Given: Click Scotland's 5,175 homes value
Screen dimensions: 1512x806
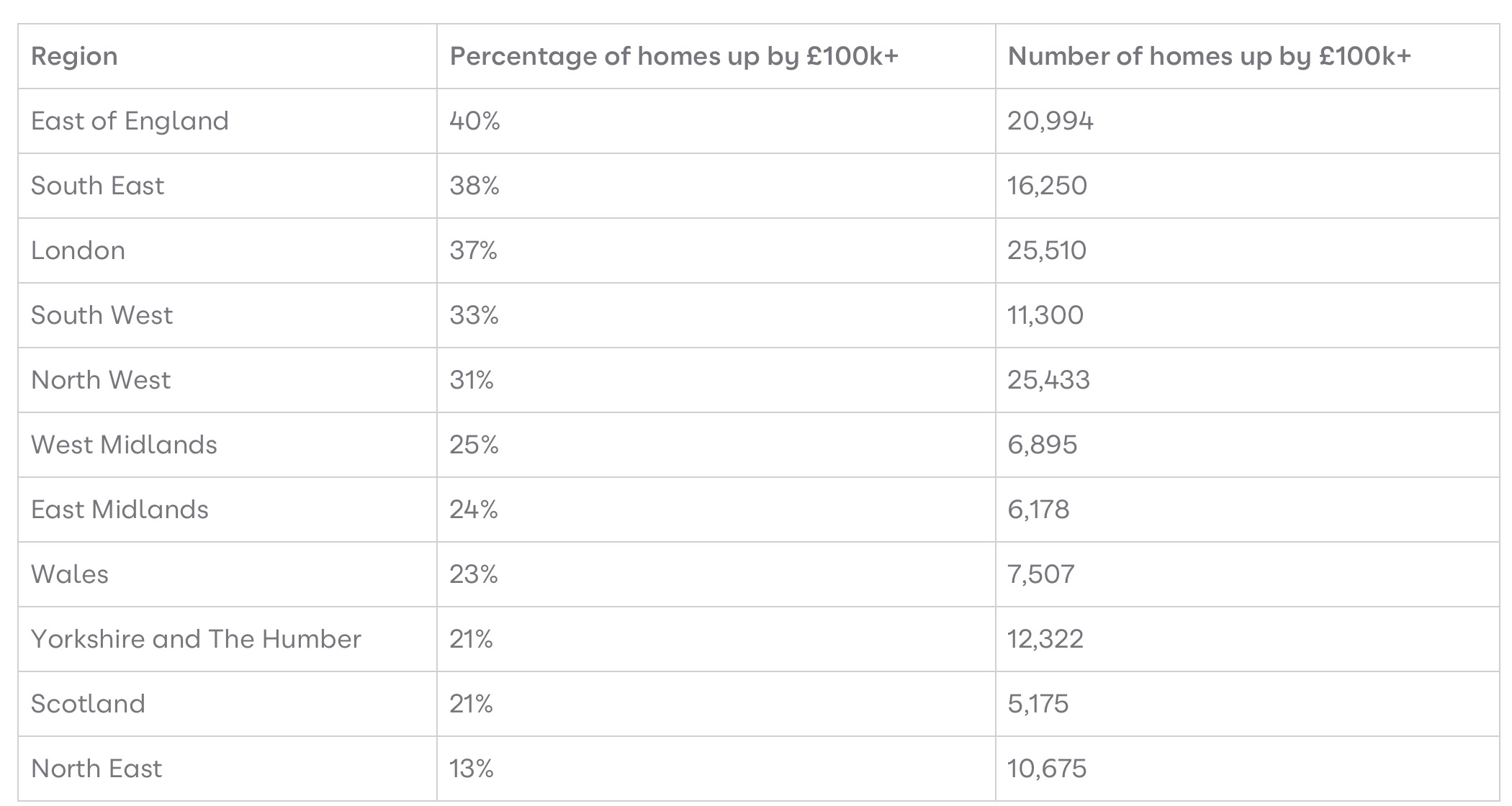Looking at the screenshot, I should (1038, 704).
